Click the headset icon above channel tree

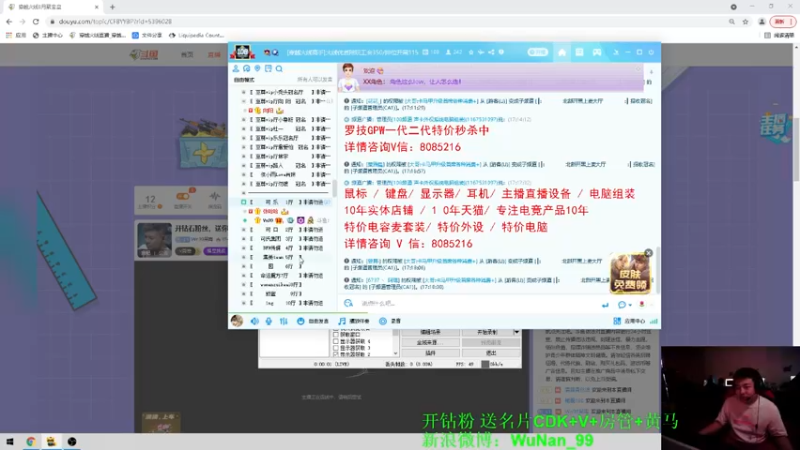tap(246, 68)
